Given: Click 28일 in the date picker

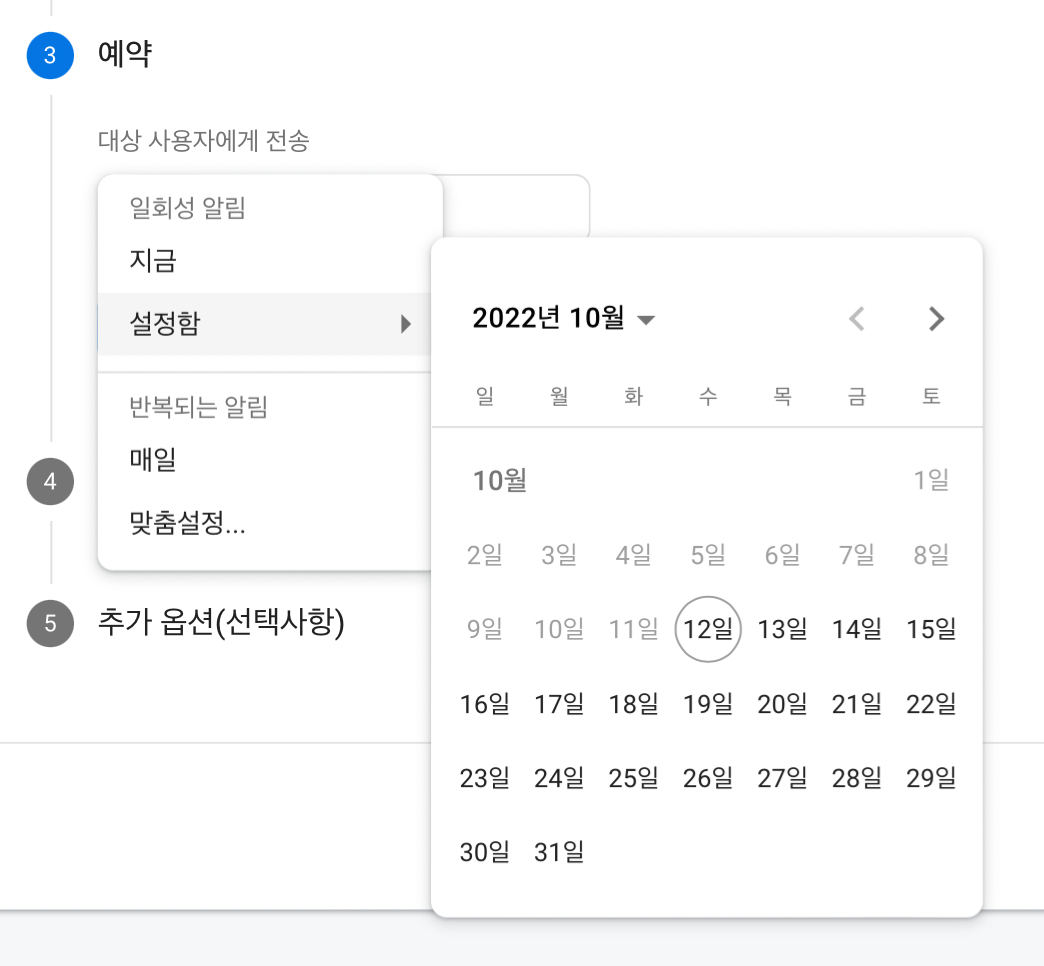Looking at the screenshot, I should click(857, 778).
